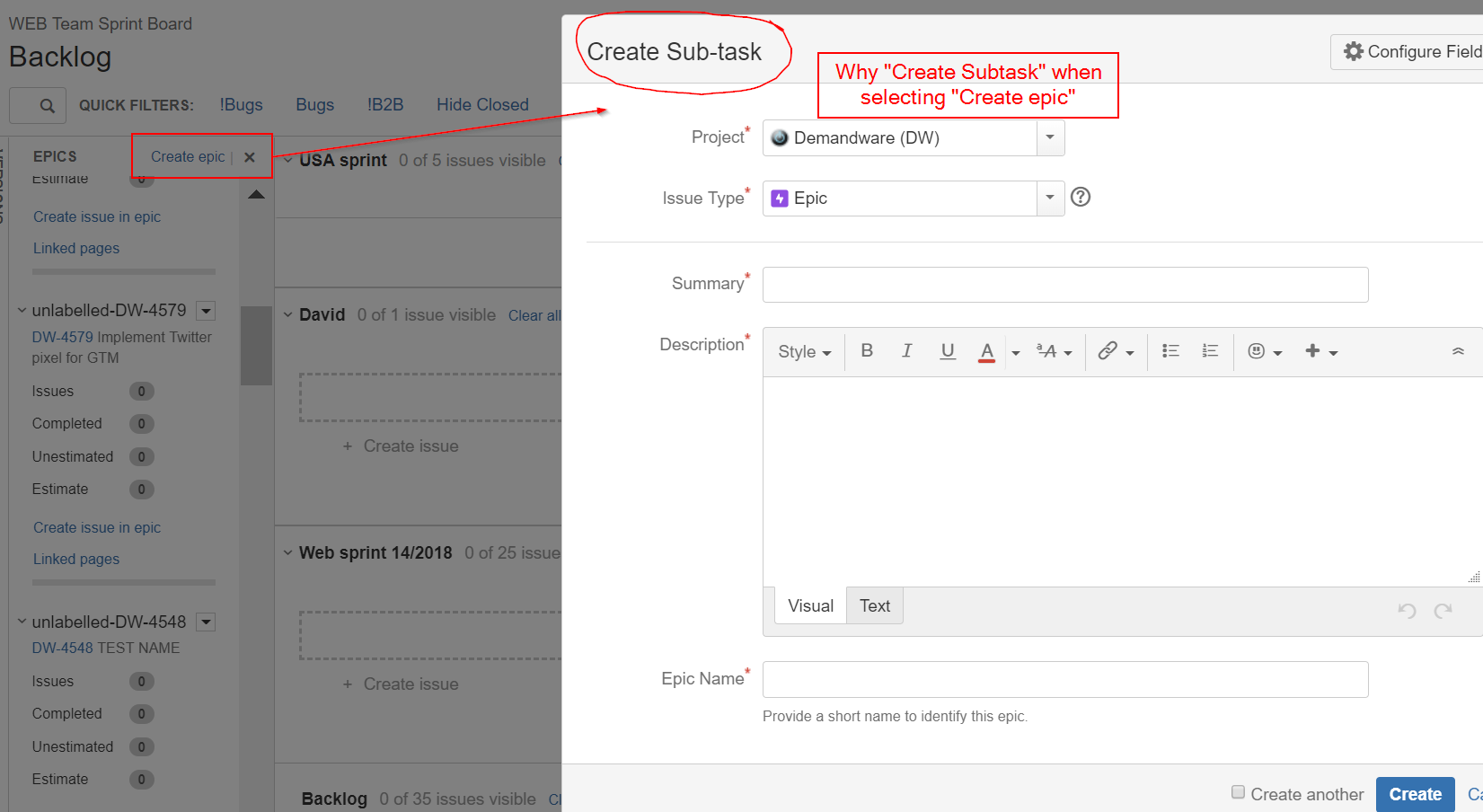The image size is (1483, 812).
Task: Open the DW-4579 issue link
Action: pyautogui.click(x=62, y=338)
